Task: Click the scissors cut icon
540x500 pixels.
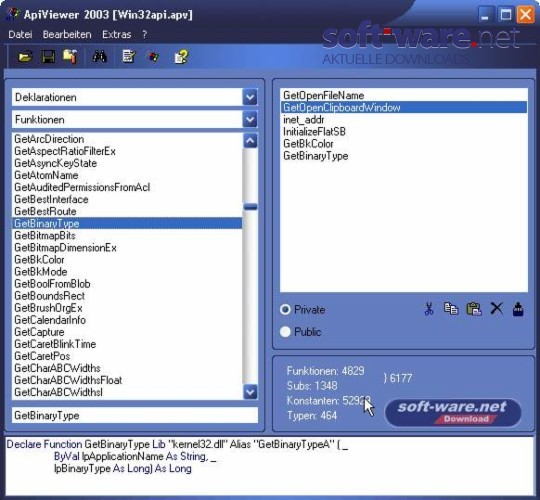Action: click(429, 309)
